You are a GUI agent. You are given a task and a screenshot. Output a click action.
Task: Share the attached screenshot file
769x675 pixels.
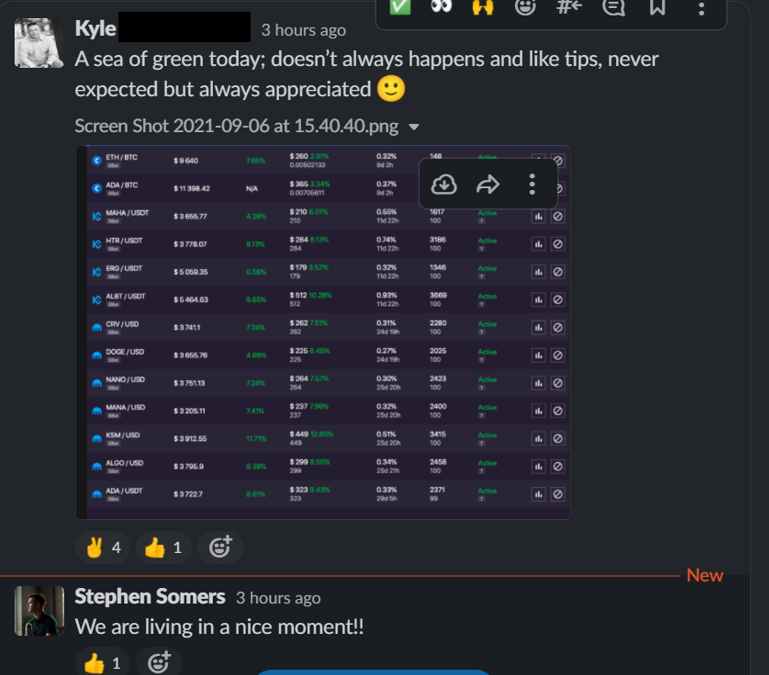(x=488, y=184)
